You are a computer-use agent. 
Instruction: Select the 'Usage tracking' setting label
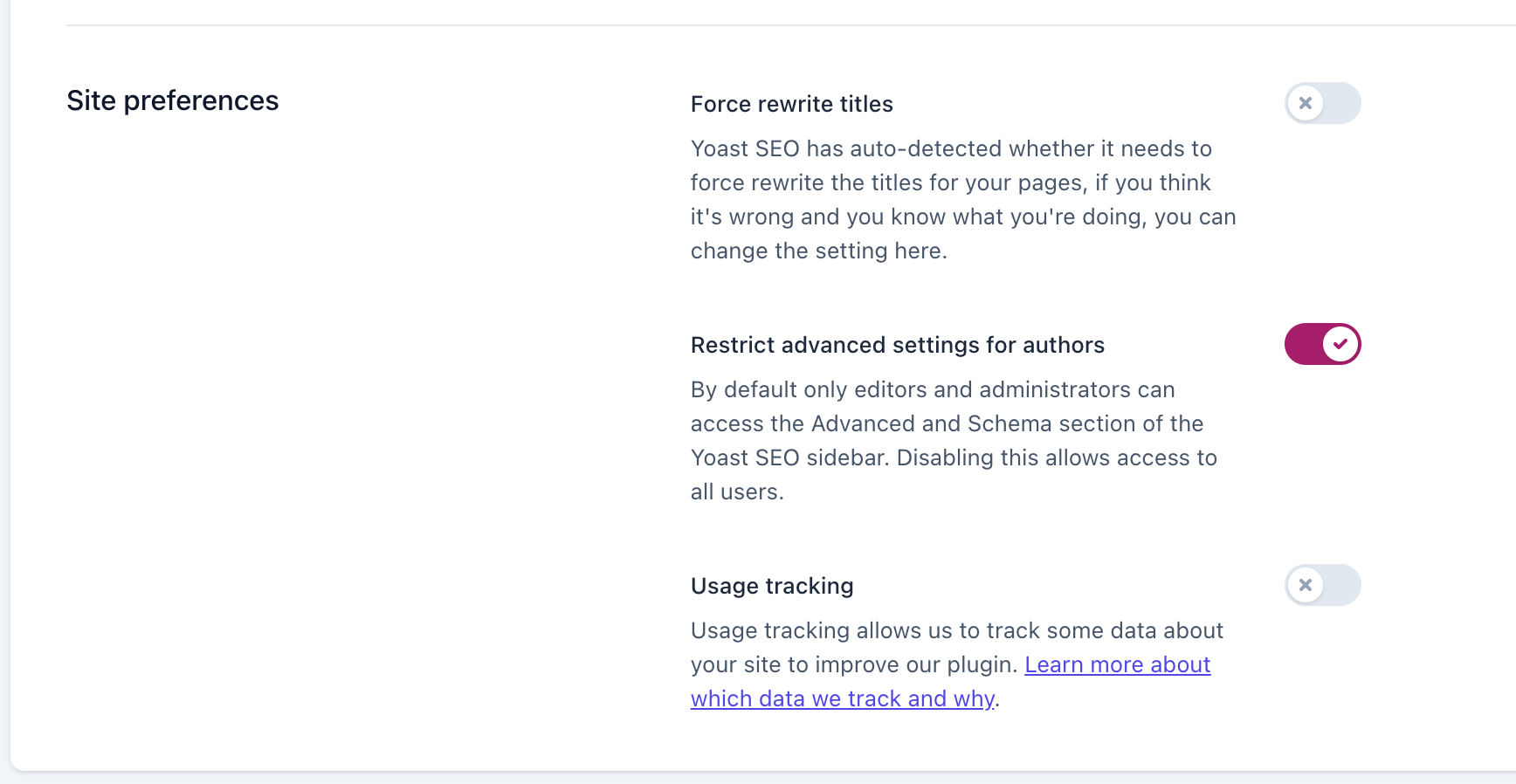772,586
